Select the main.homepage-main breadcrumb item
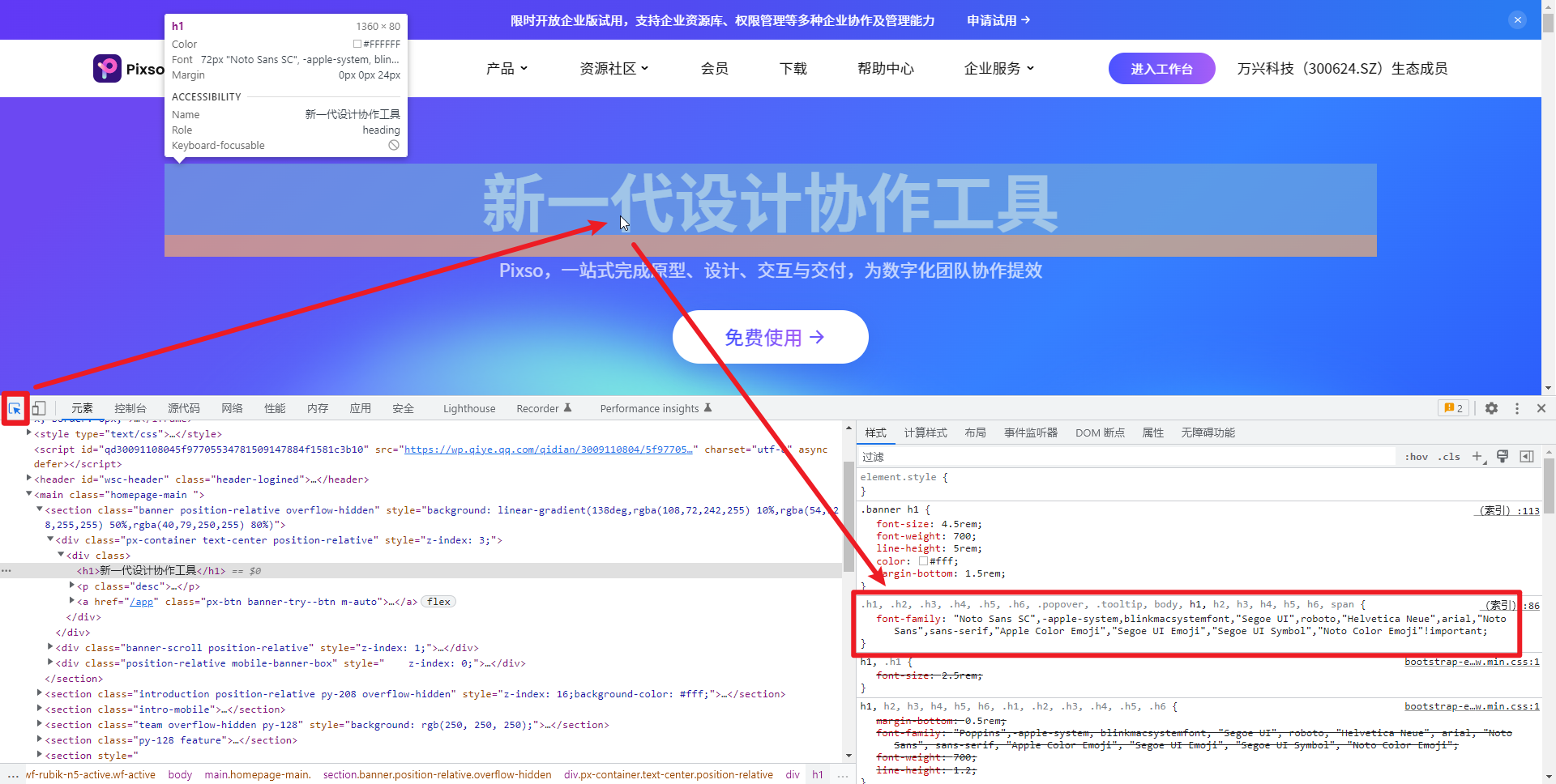Screen dimensions: 1556x784 [x=258, y=775]
